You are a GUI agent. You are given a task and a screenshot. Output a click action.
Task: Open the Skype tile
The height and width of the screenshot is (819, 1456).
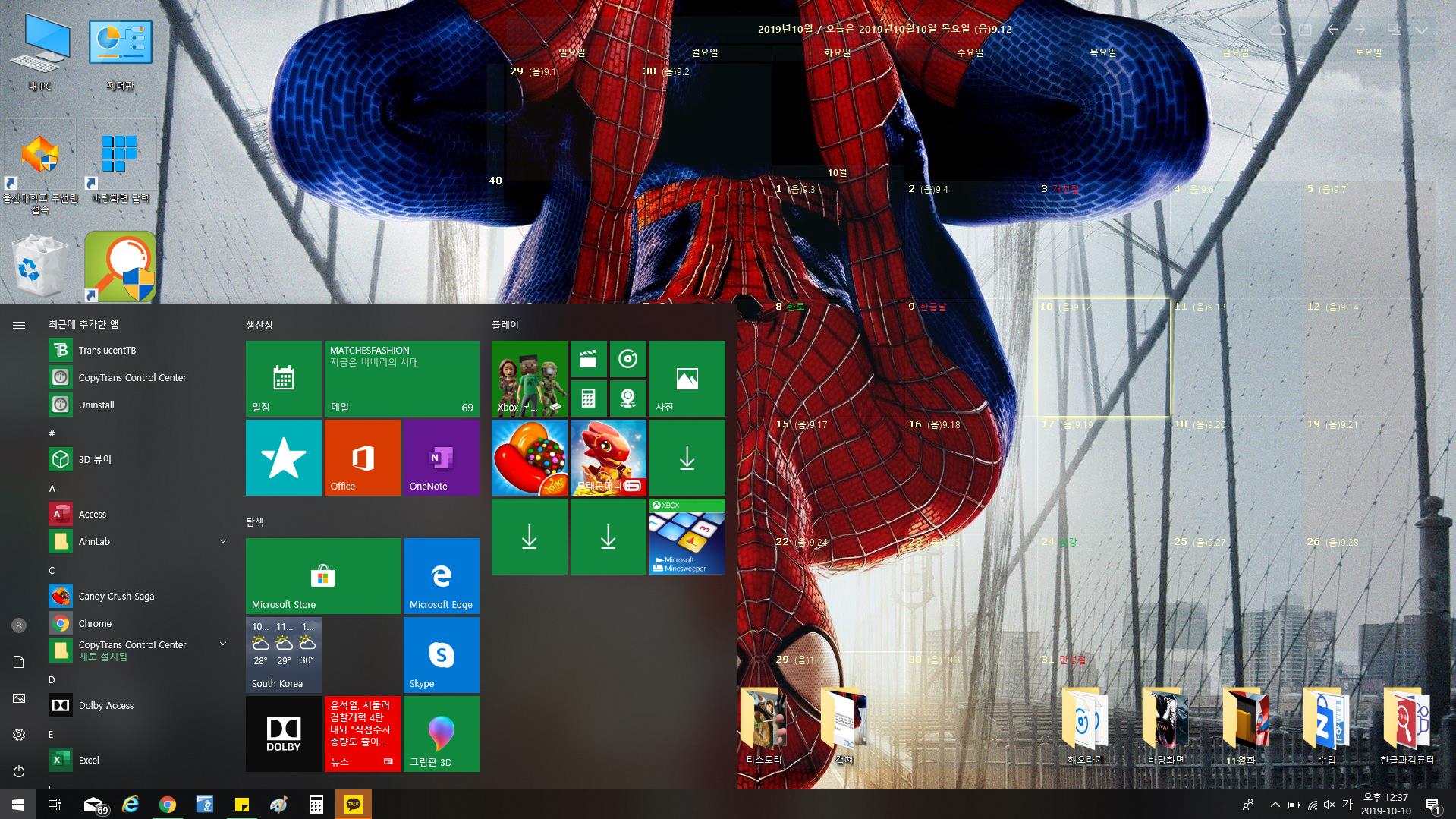[x=442, y=655]
